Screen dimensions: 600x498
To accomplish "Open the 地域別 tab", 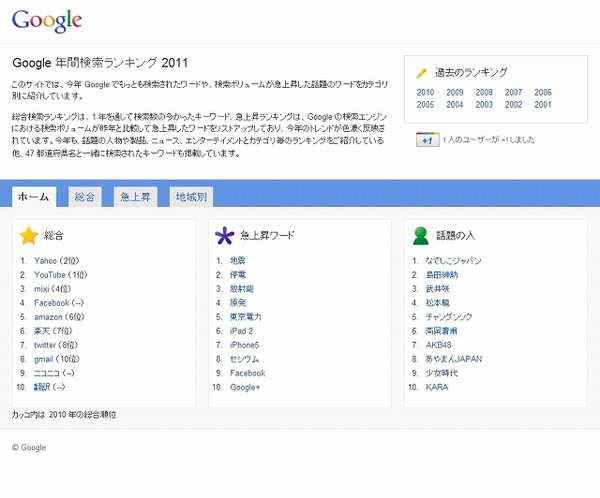I will (x=191, y=197).
